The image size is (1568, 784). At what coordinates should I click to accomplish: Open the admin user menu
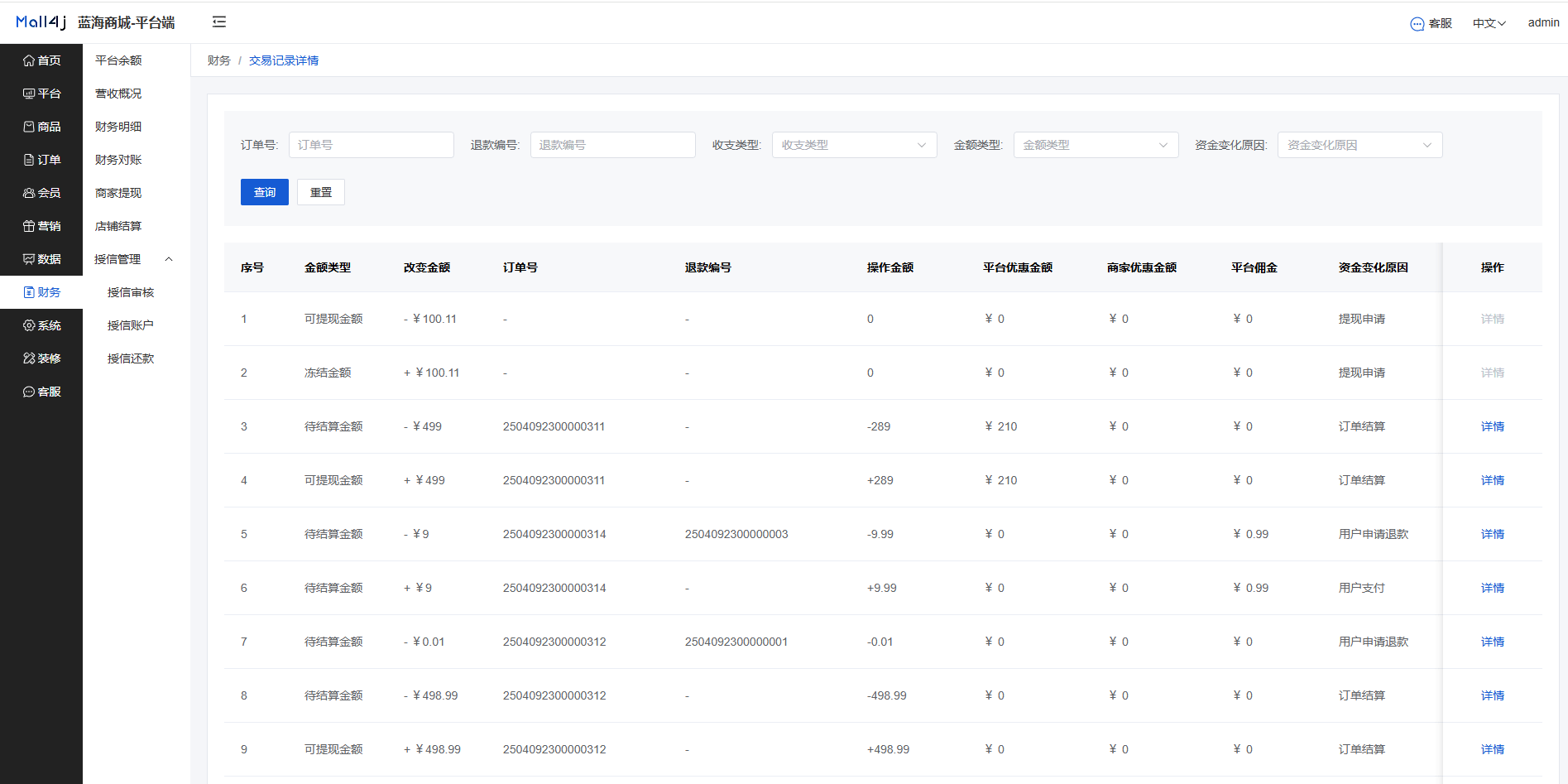[x=1543, y=22]
